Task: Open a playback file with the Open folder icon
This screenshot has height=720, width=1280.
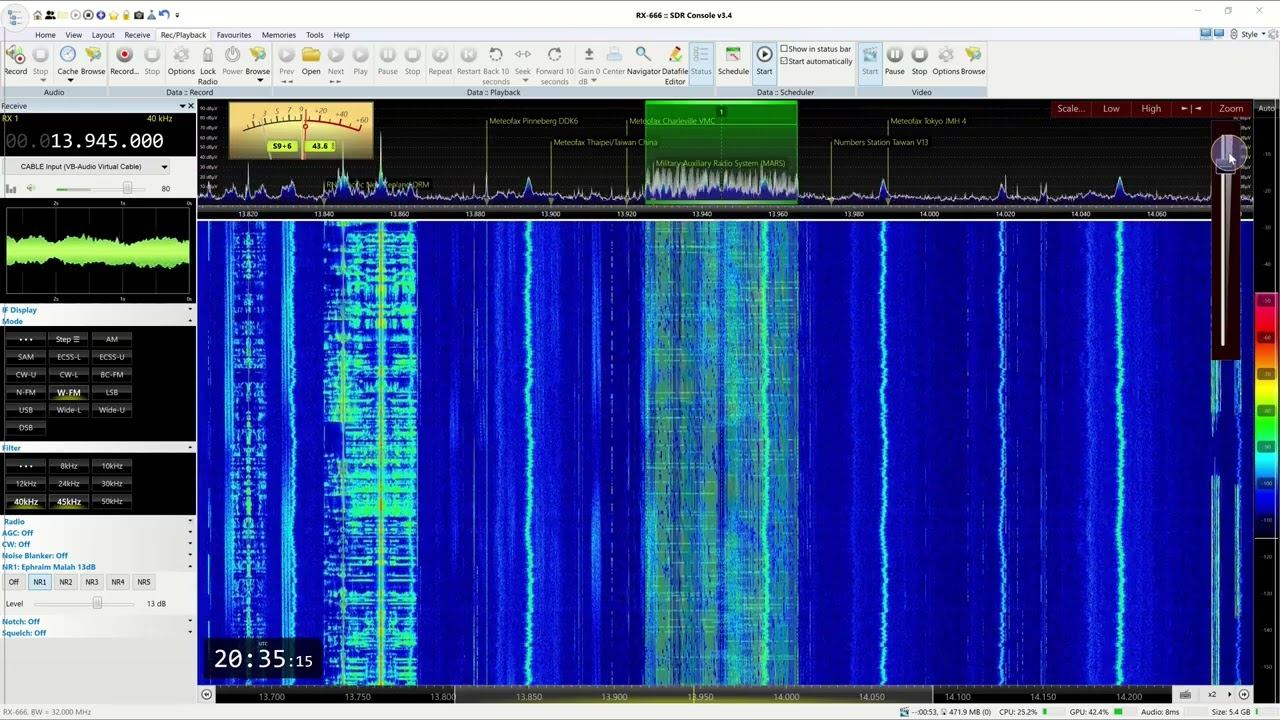Action: pos(311,60)
